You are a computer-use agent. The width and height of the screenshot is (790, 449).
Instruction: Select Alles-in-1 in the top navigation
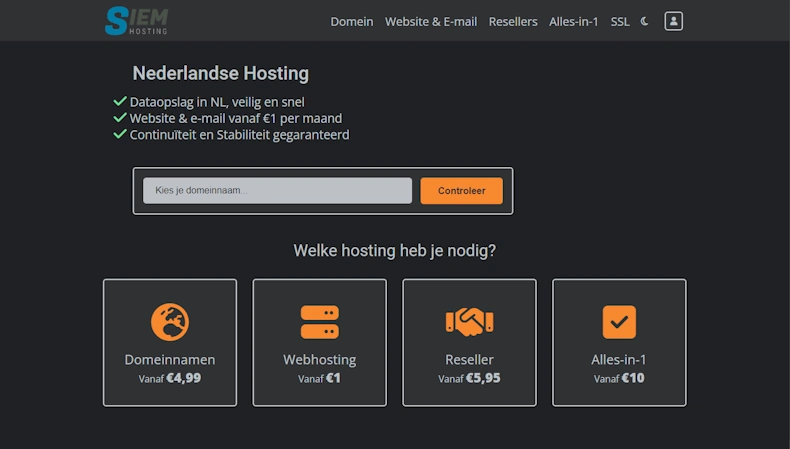[x=574, y=21]
